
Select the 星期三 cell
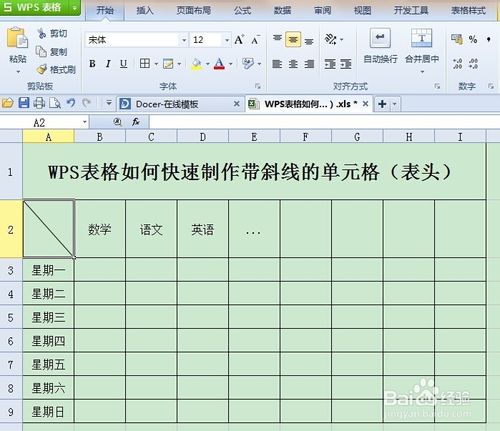[48, 317]
